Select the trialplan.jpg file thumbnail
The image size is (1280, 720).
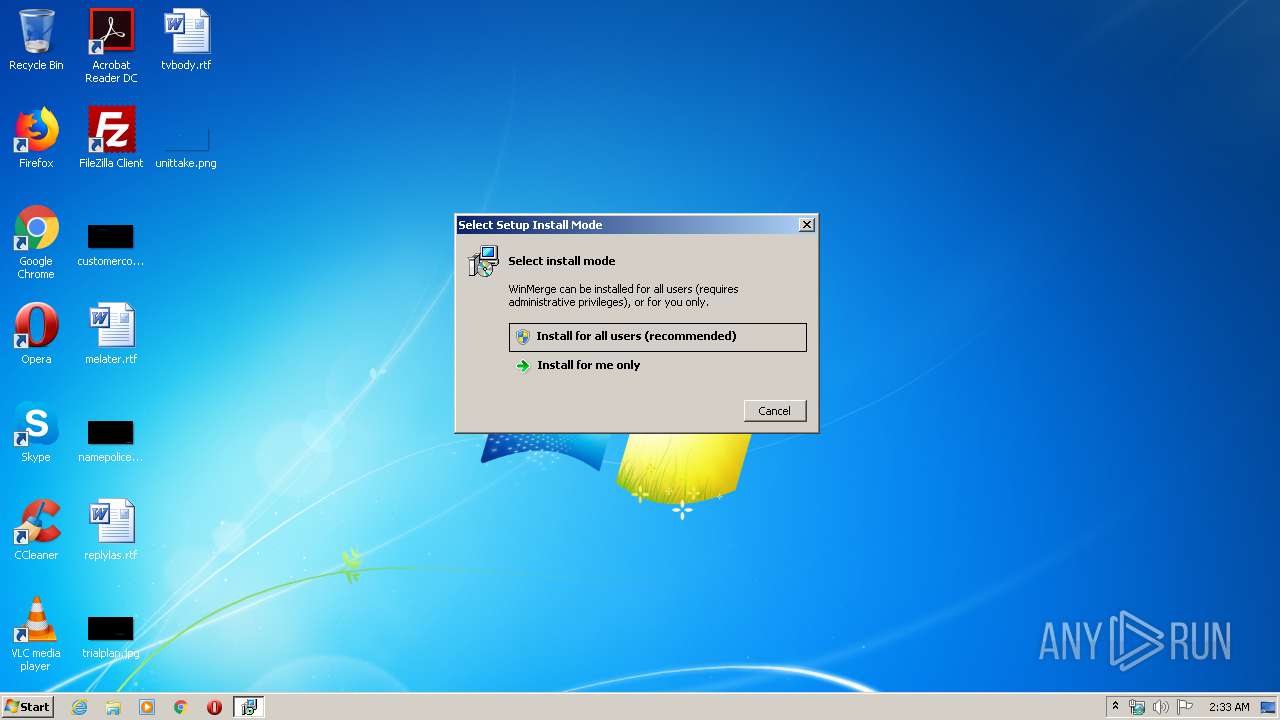(111, 637)
